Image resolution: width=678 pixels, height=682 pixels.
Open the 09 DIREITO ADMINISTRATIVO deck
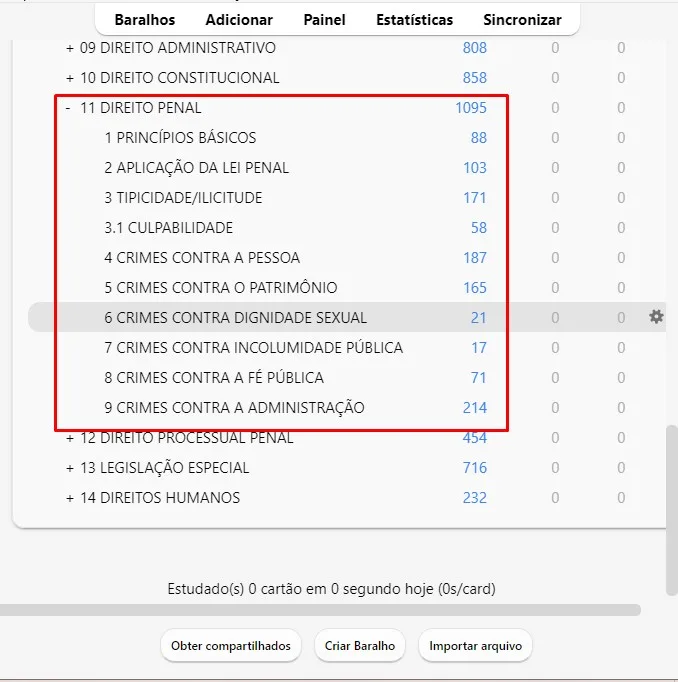click(x=177, y=48)
